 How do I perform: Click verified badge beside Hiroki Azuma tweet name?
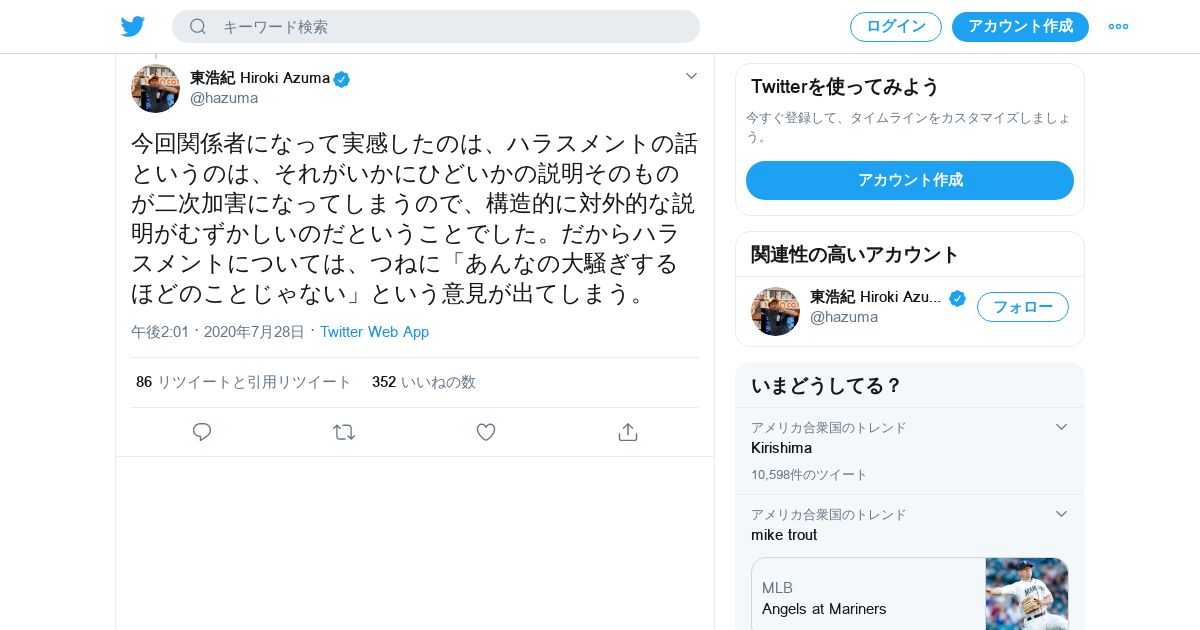pos(342,79)
